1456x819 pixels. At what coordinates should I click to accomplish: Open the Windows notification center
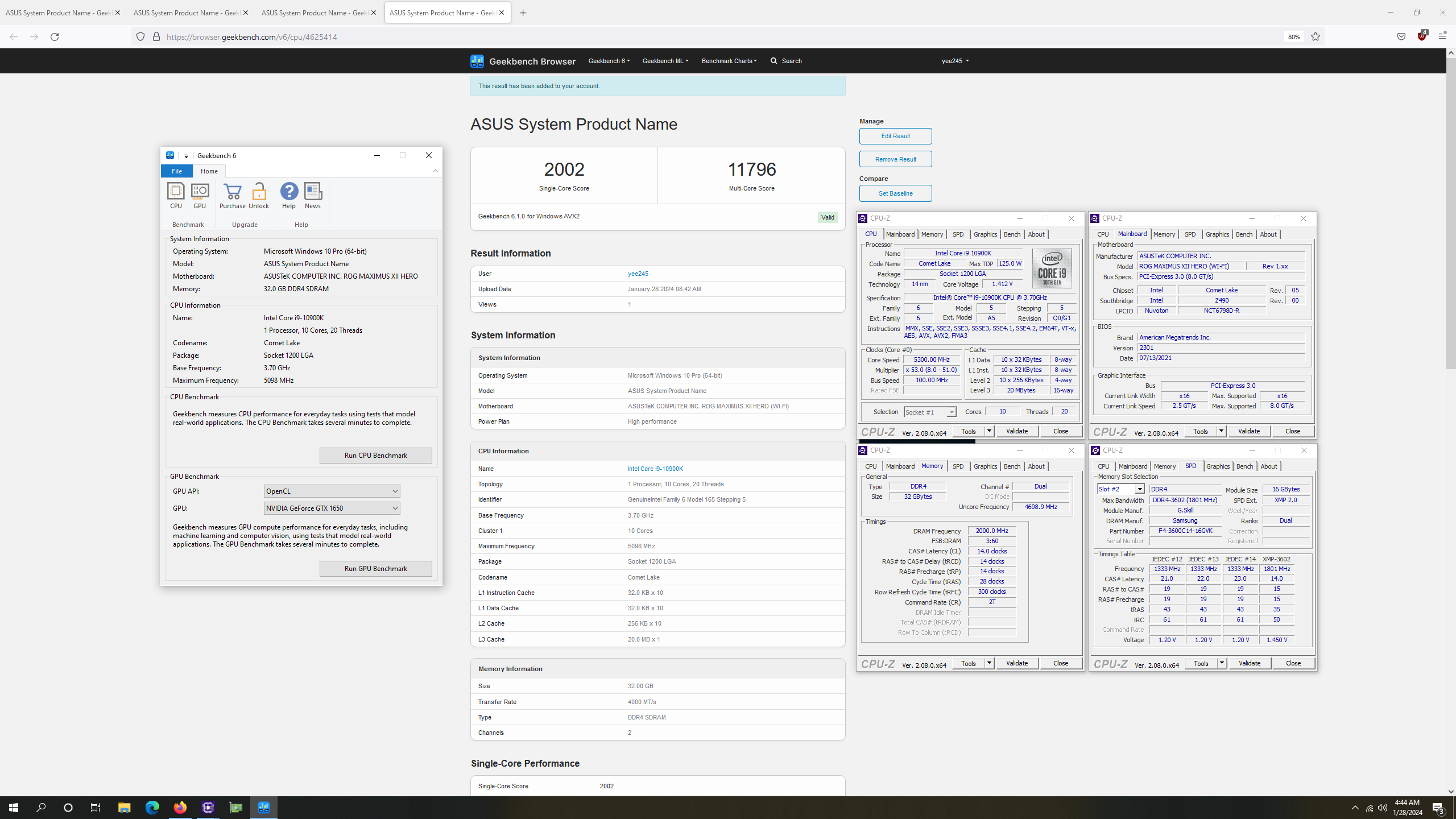1439,808
